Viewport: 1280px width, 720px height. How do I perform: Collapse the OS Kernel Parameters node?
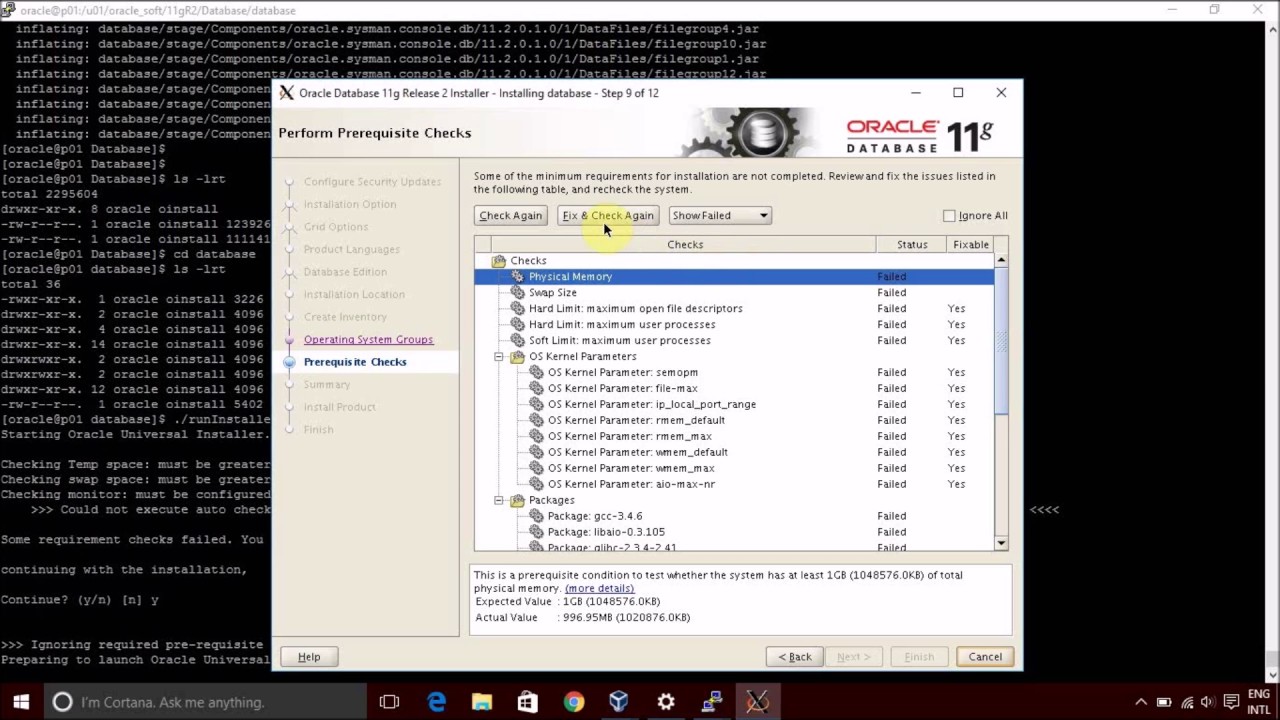[x=498, y=356]
